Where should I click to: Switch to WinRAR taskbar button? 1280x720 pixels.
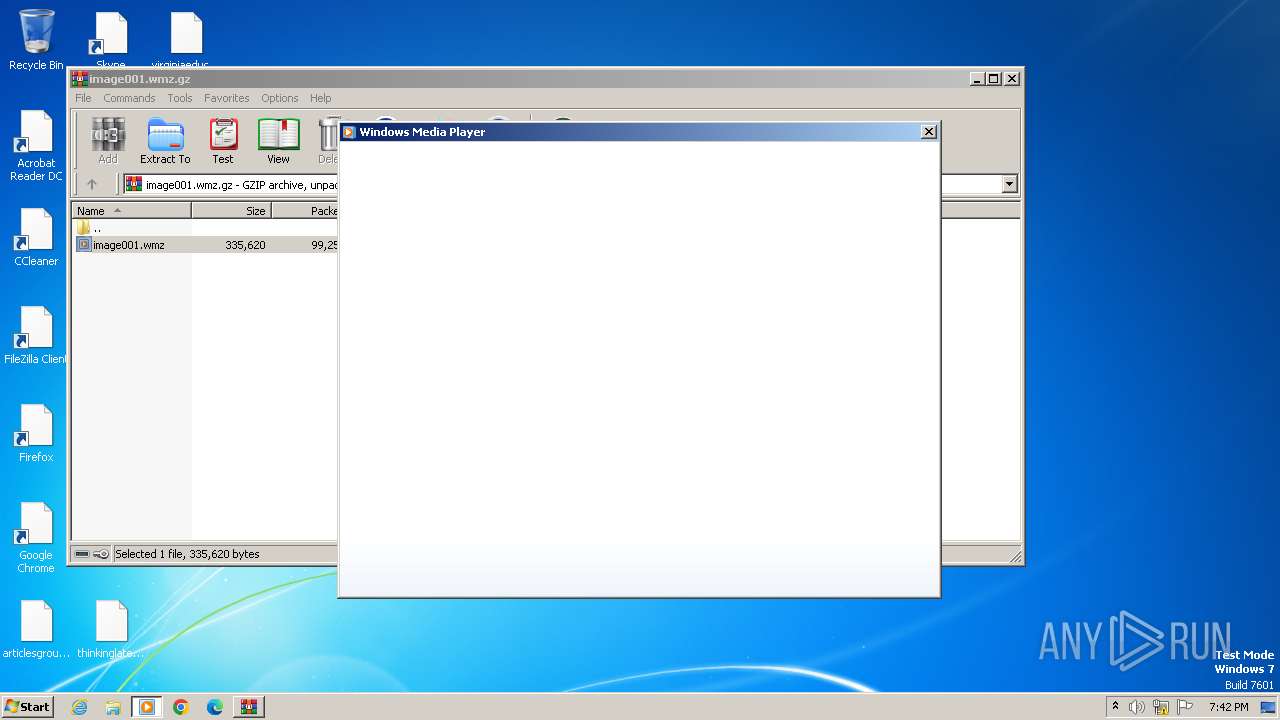point(249,707)
